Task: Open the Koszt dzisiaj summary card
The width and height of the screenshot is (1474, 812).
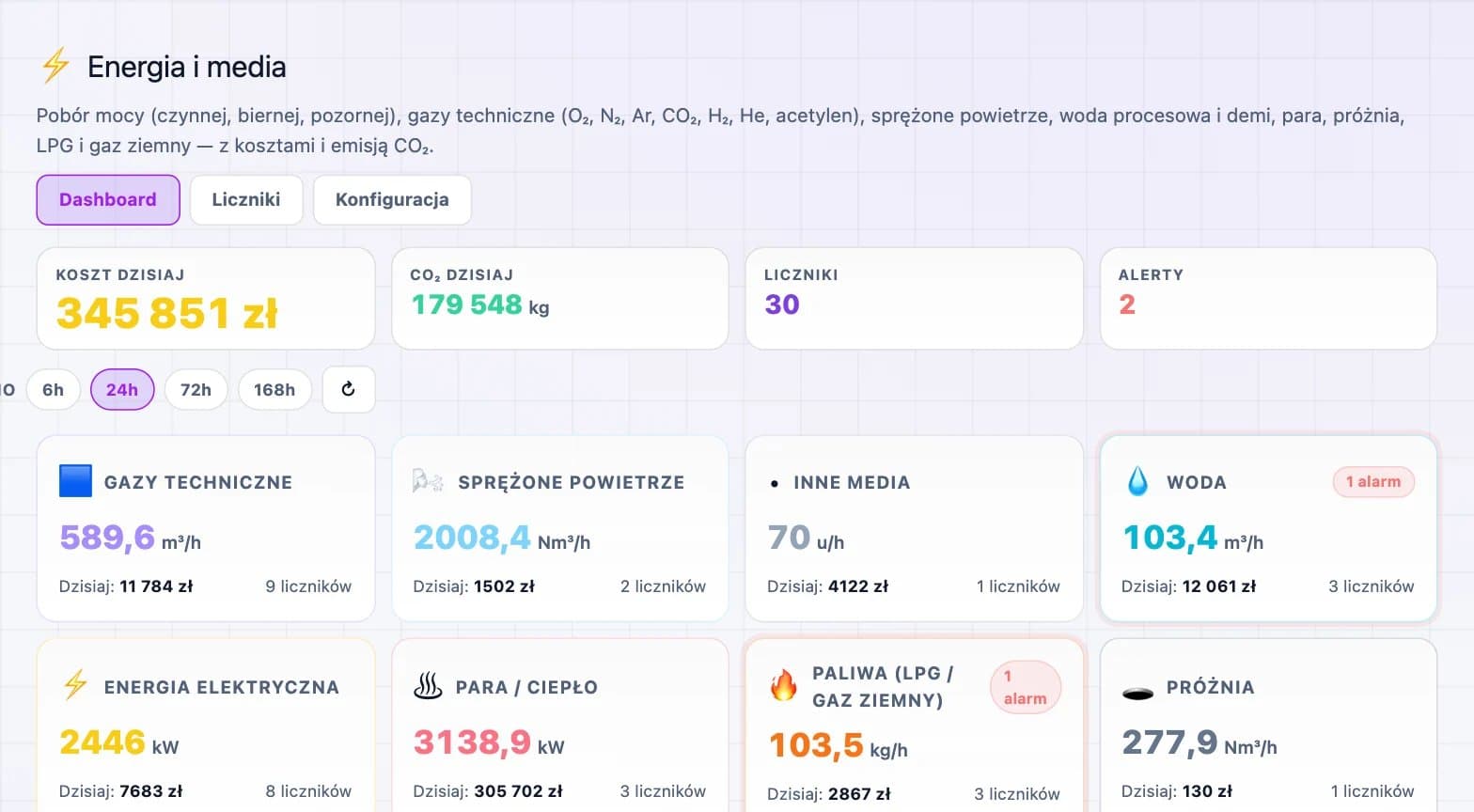Action: pos(206,299)
